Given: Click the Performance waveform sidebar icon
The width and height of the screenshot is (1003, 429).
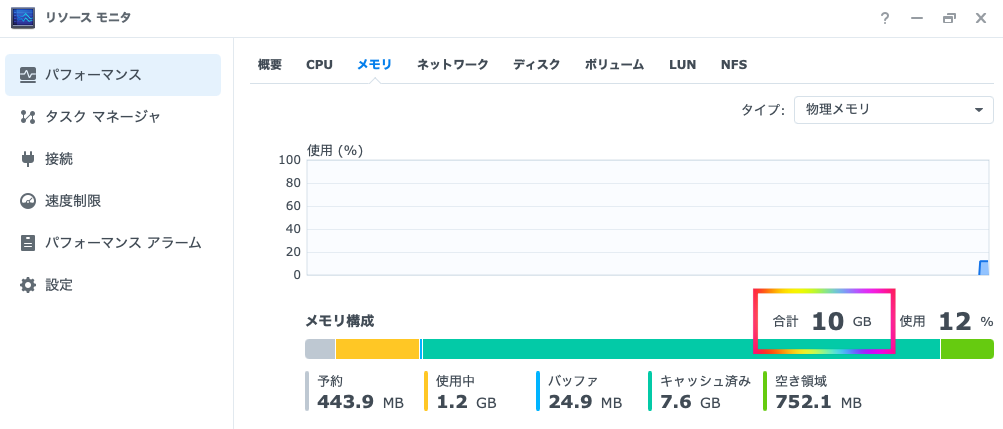Looking at the screenshot, I should [x=28, y=75].
